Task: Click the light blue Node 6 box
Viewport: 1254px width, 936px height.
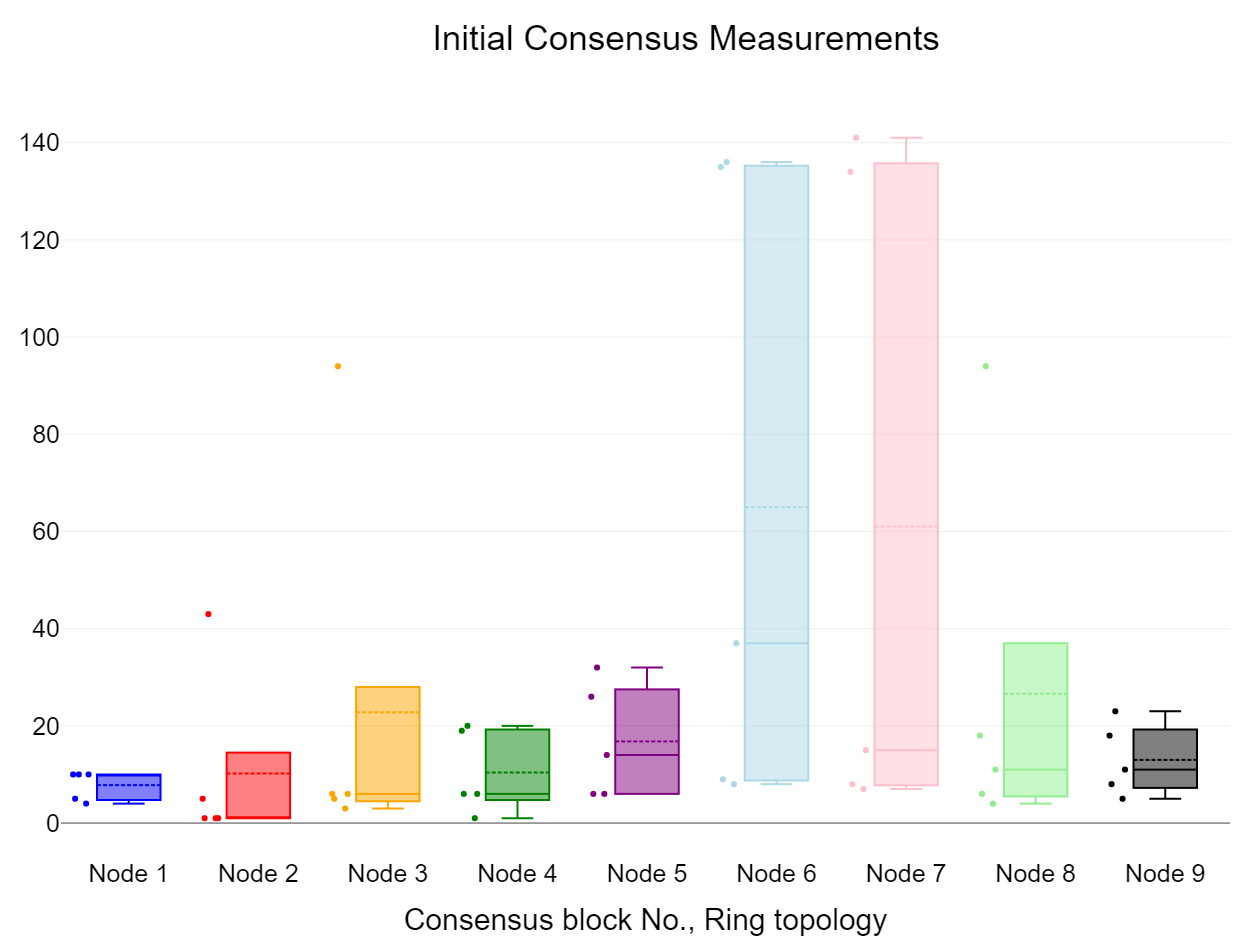Action: pyautogui.click(x=776, y=472)
